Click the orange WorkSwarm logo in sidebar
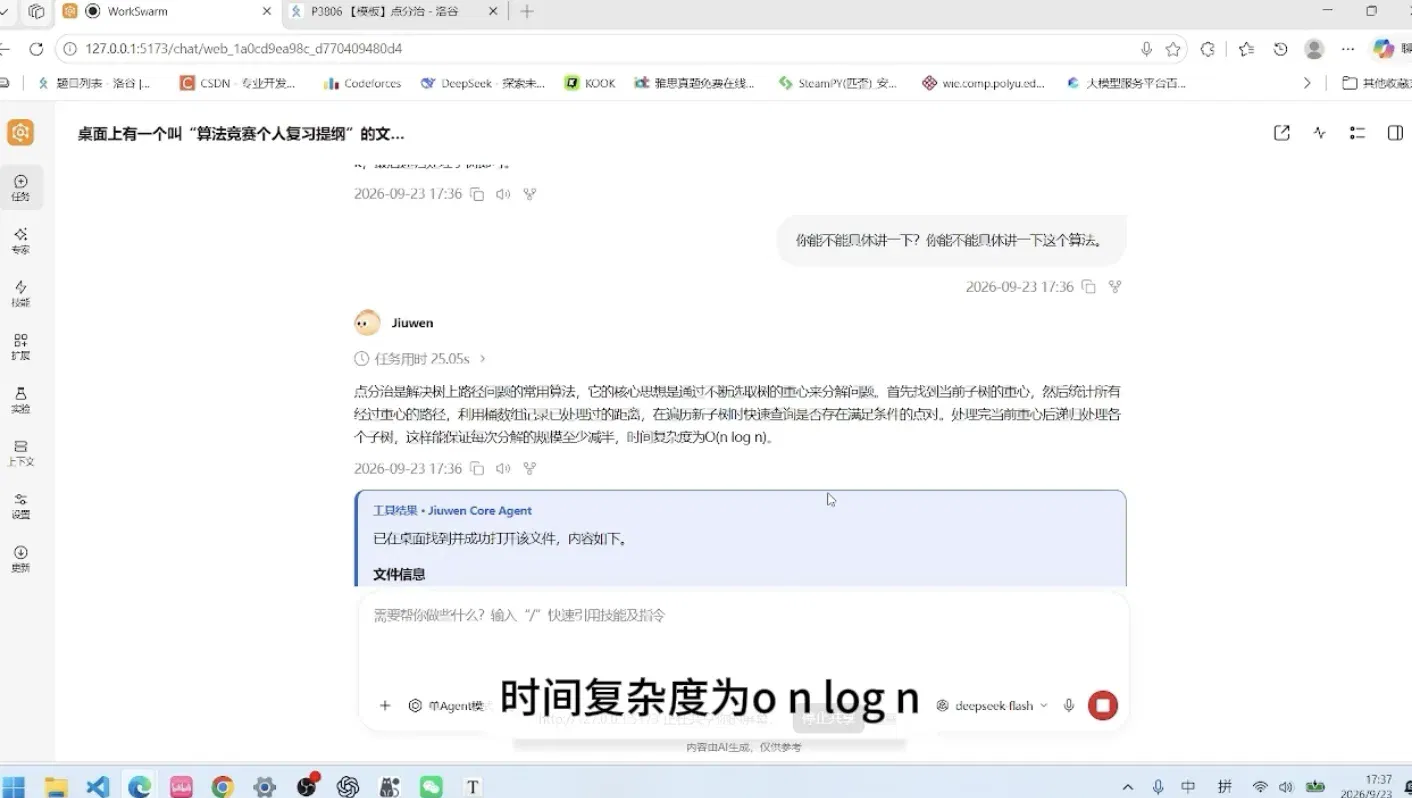1412x798 pixels. 20,132
